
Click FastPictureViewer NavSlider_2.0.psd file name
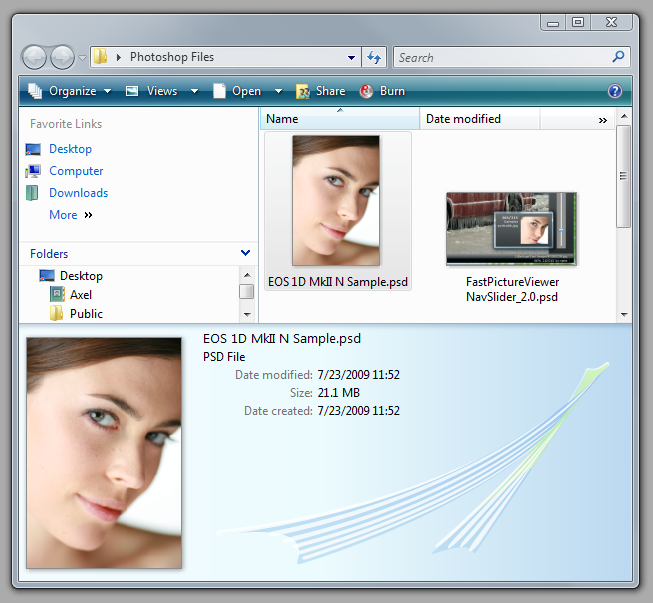512,289
